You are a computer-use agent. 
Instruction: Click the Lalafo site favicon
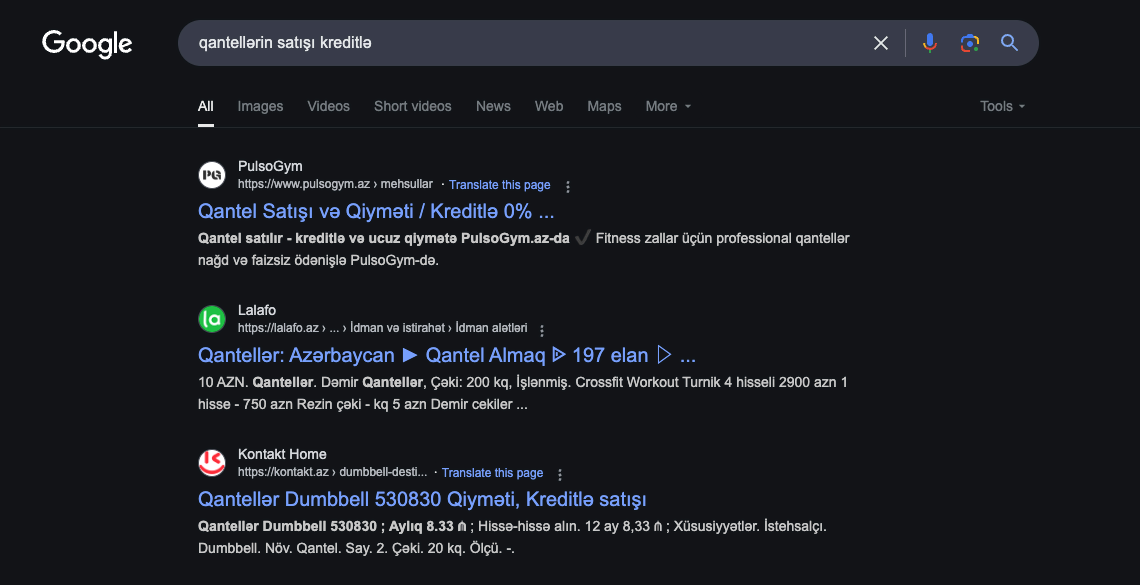point(212,319)
